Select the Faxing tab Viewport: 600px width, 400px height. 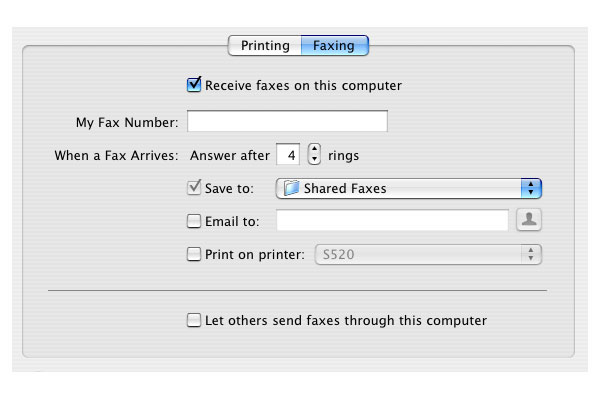[334, 46]
